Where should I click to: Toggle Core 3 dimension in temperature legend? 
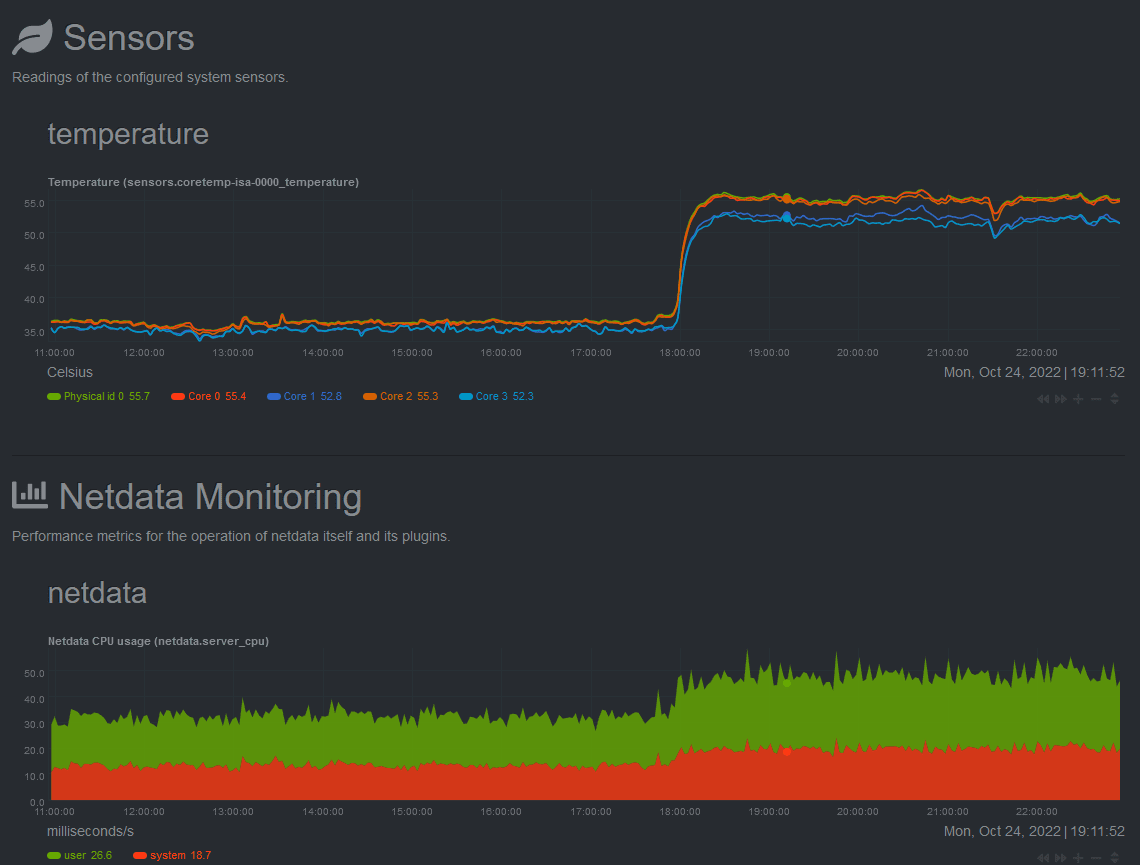tap(497, 396)
